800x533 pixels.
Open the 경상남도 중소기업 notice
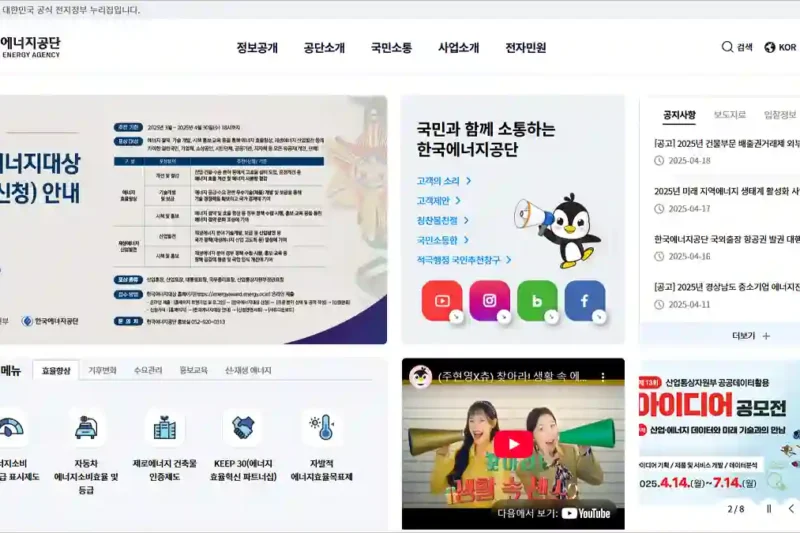click(x=727, y=287)
